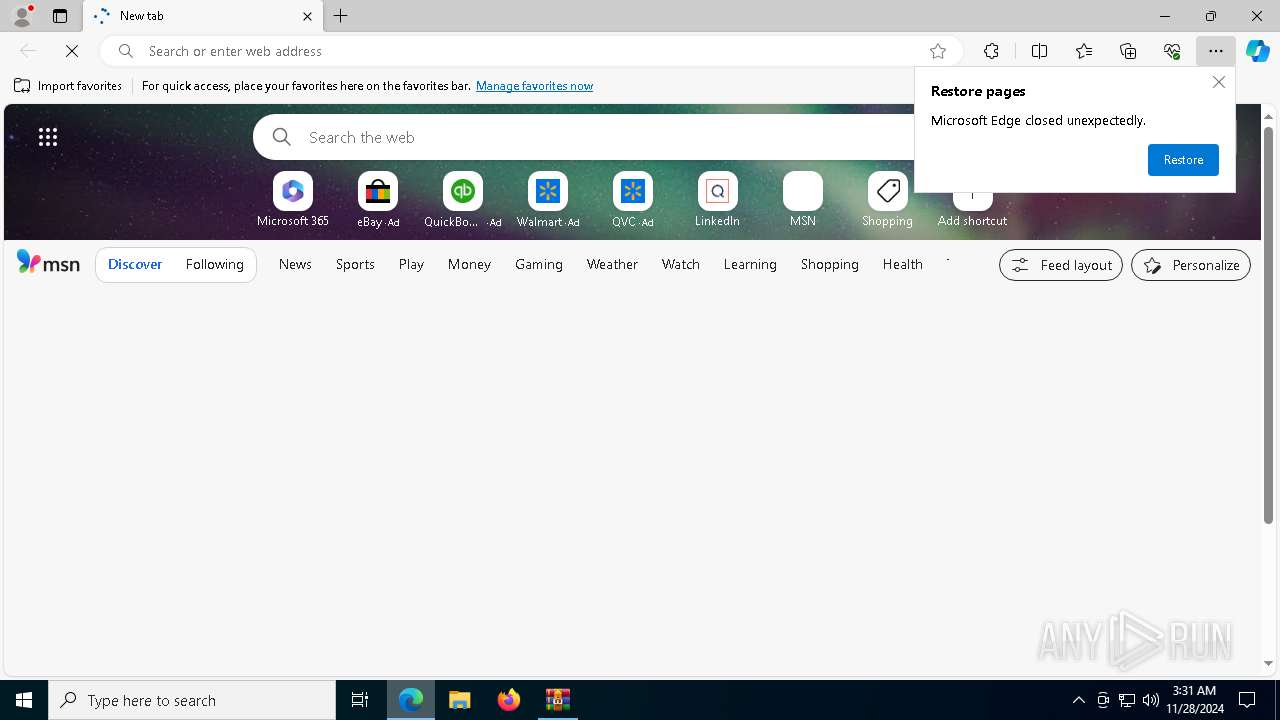The height and width of the screenshot is (720, 1280).
Task: Toggle split screen view
Action: pyautogui.click(x=1039, y=51)
